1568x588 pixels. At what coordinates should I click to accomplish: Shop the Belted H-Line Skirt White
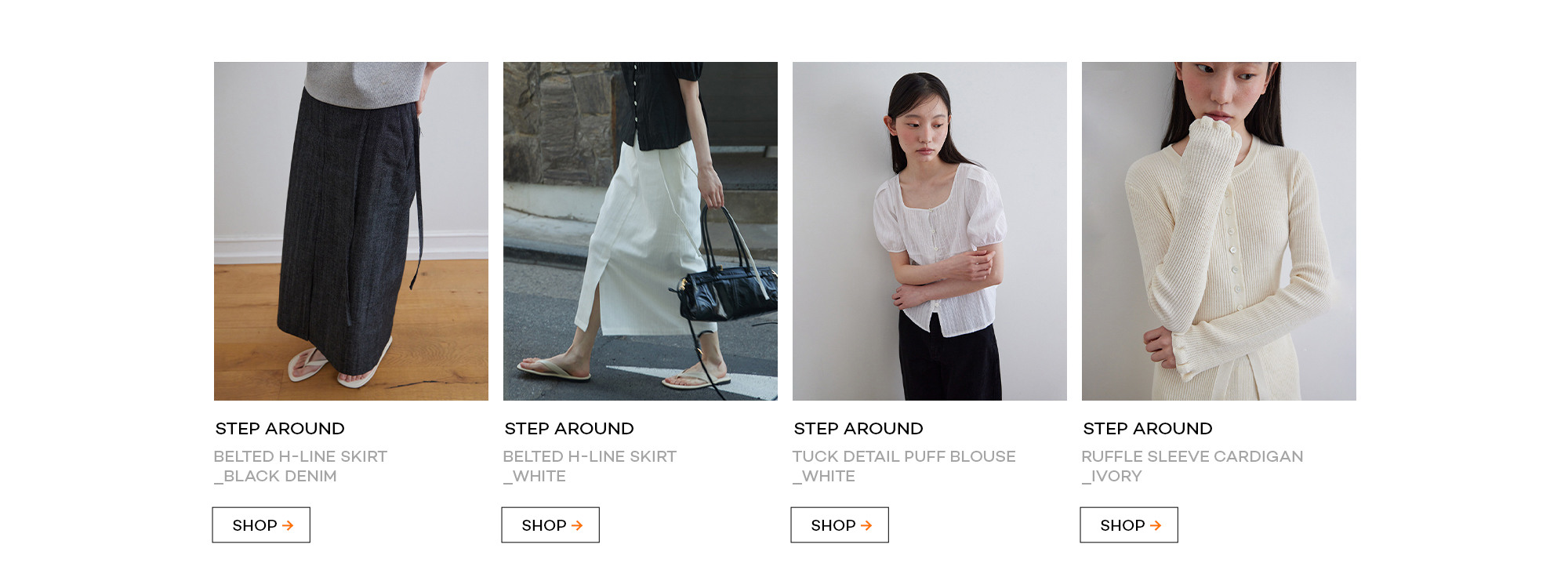[550, 524]
